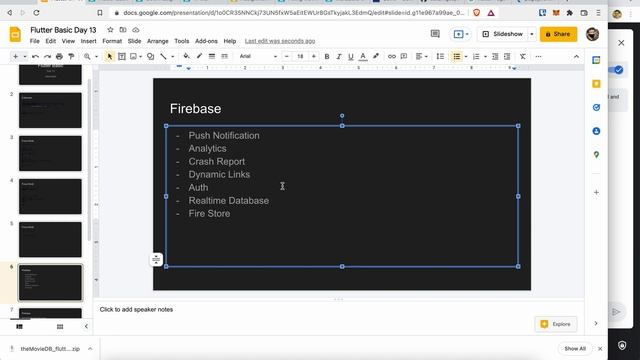Select the line tool
This screenshot has height=360, width=640.
coord(163,56)
